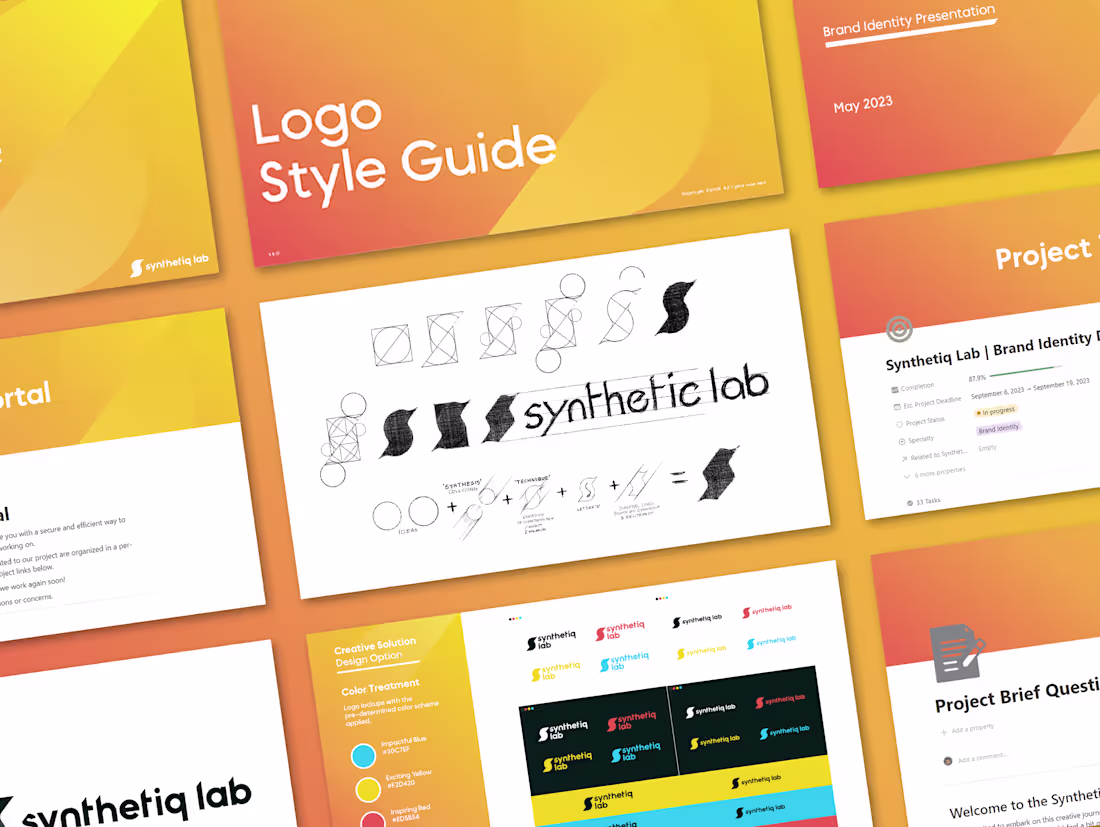Click the check icon beside 33 Tasks
Image resolution: width=1100 pixels, height=827 pixels.
click(910, 503)
